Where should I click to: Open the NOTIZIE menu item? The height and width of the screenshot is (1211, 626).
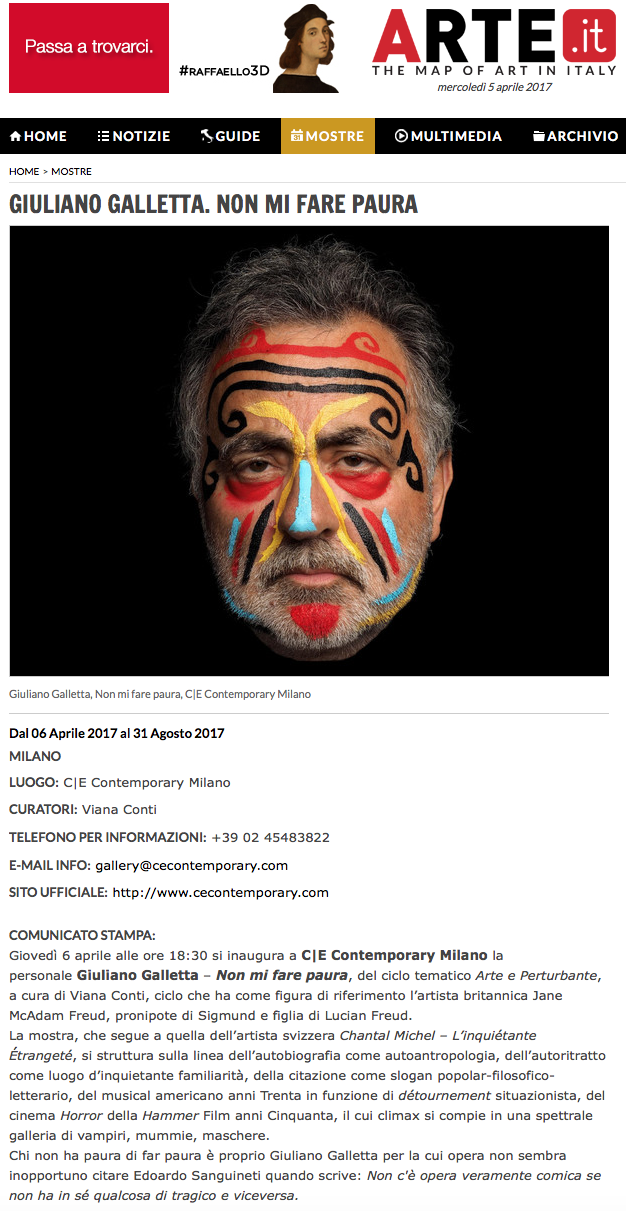(134, 136)
